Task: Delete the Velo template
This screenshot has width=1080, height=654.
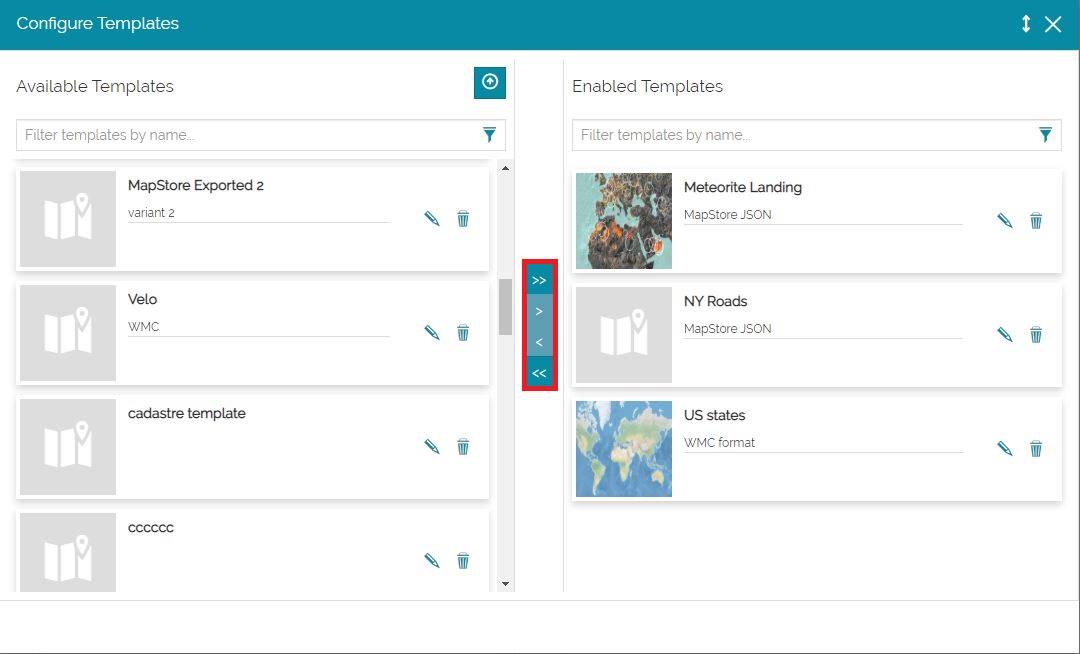Action: pyautogui.click(x=463, y=332)
